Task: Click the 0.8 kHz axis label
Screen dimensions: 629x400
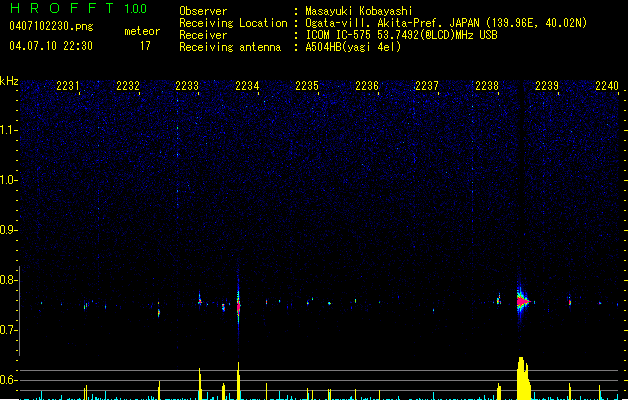Action: tap(8, 280)
